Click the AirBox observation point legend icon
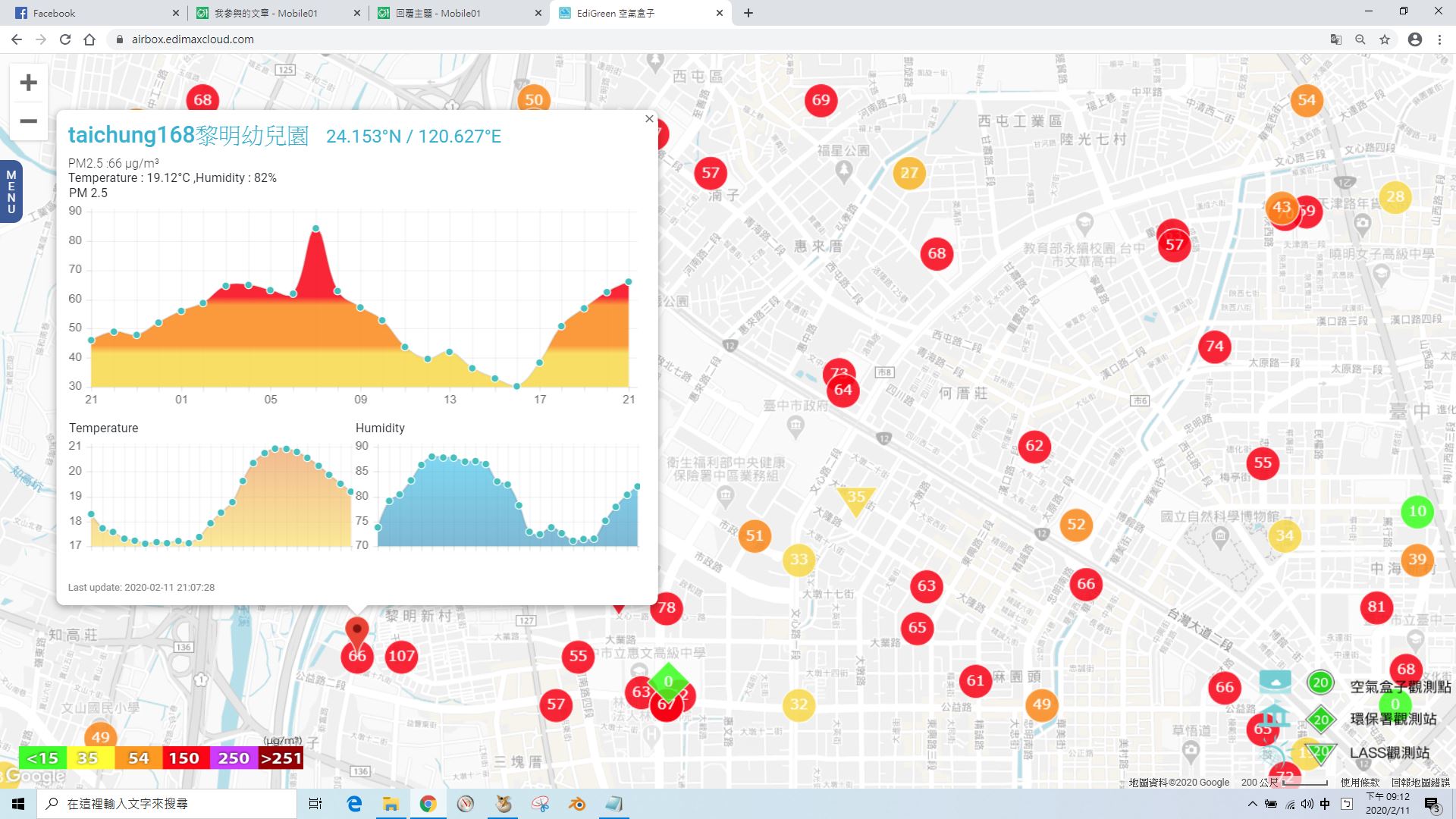This screenshot has height=819, width=1456. (1276, 682)
